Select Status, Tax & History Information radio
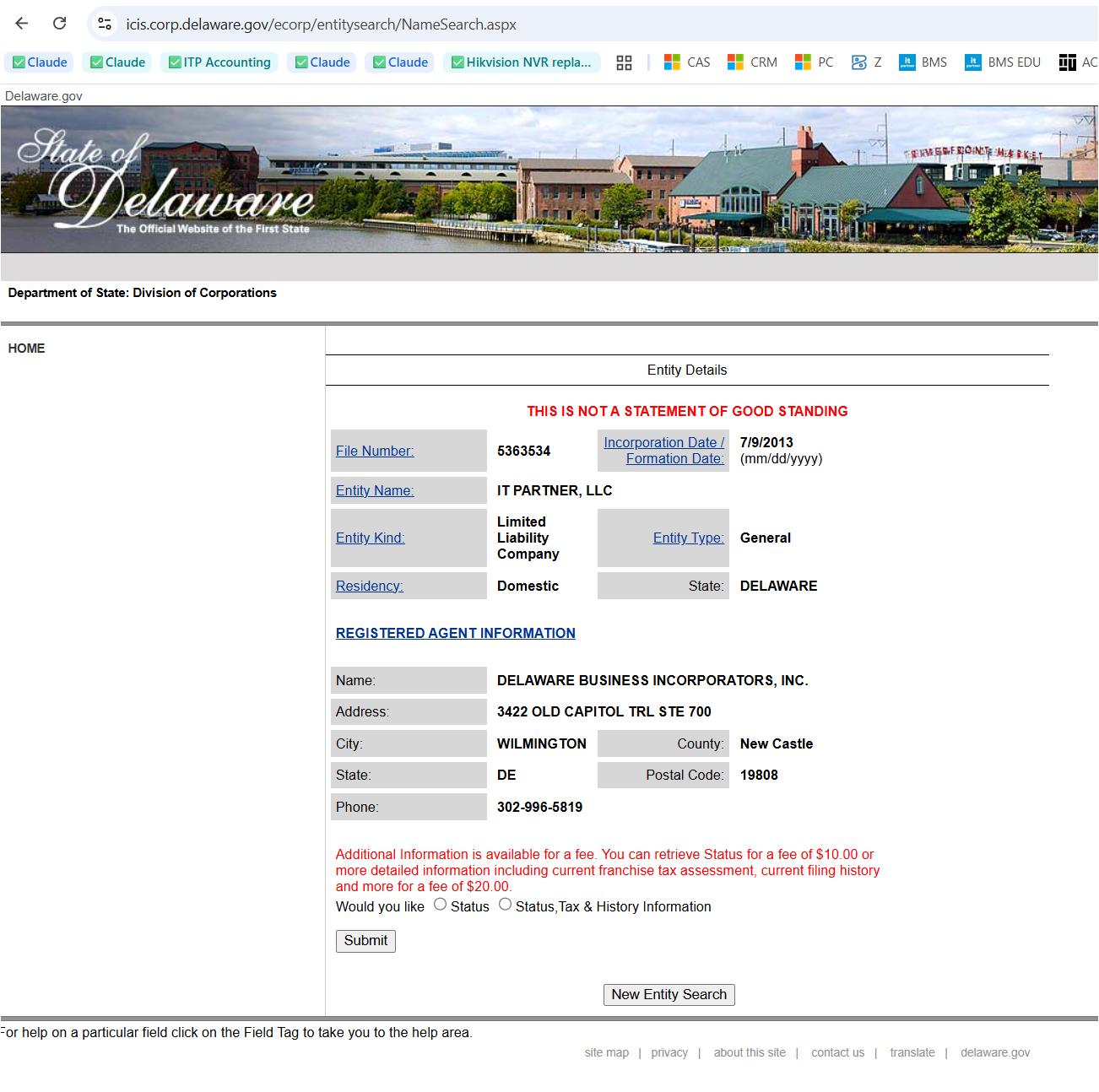The height and width of the screenshot is (1092, 1099). (x=505, y=905)
